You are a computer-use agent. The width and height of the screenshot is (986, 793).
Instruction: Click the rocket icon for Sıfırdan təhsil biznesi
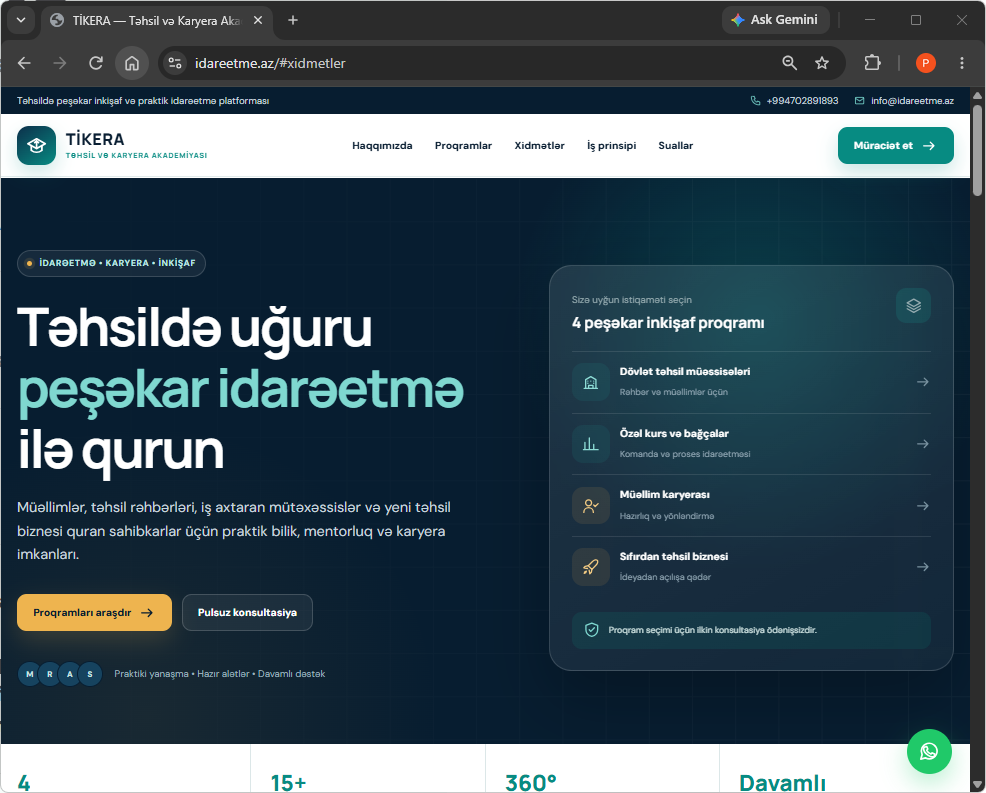[x=590, y=567]
